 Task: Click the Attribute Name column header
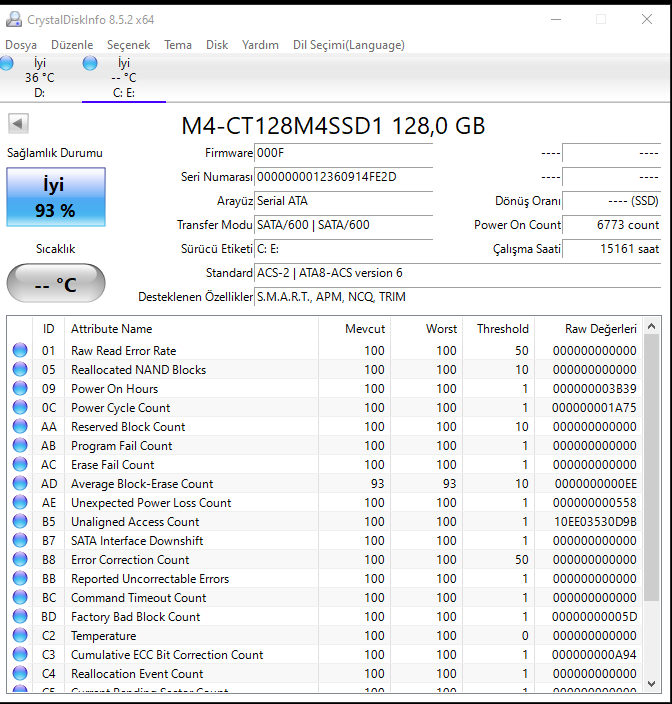point(111,328)
